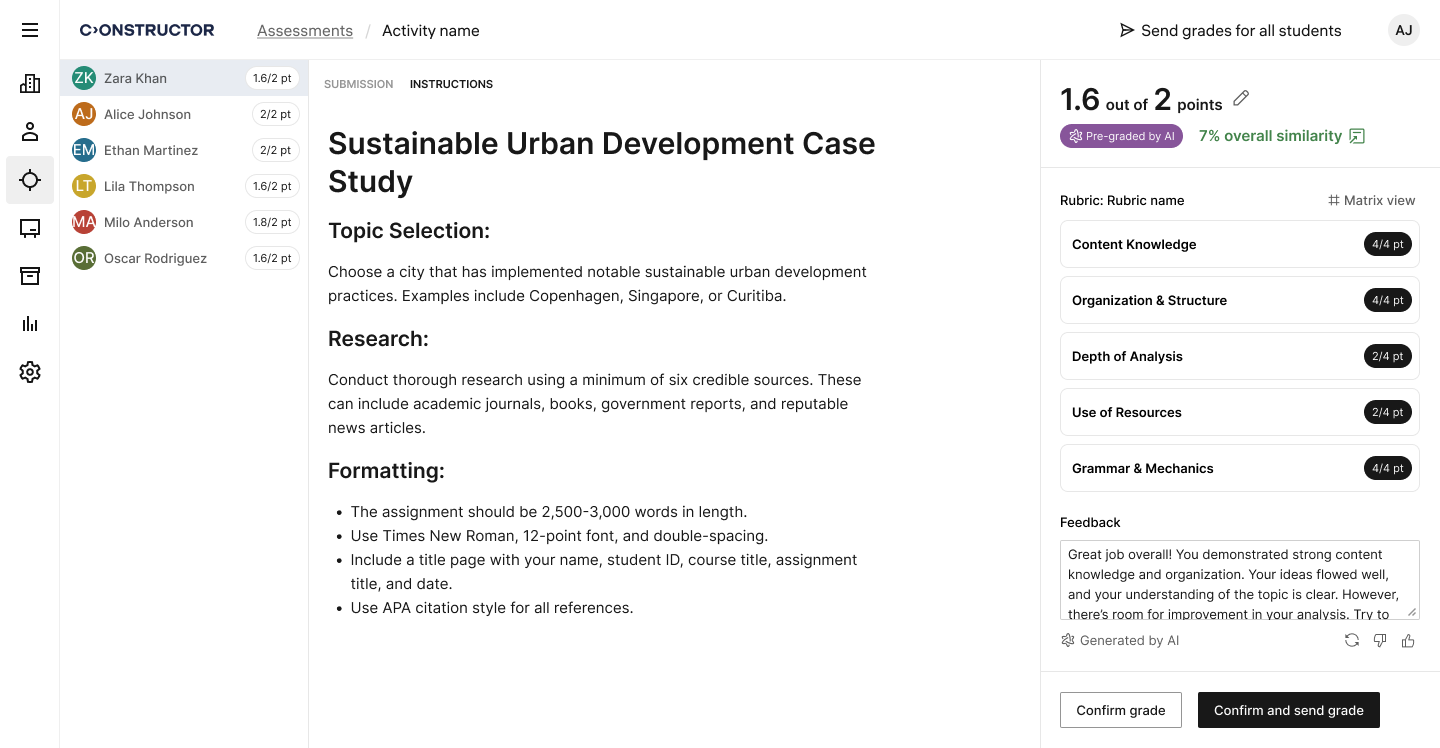Expand the Content Knowledge rubric criterion
1440x748 pixels.
1240,244
